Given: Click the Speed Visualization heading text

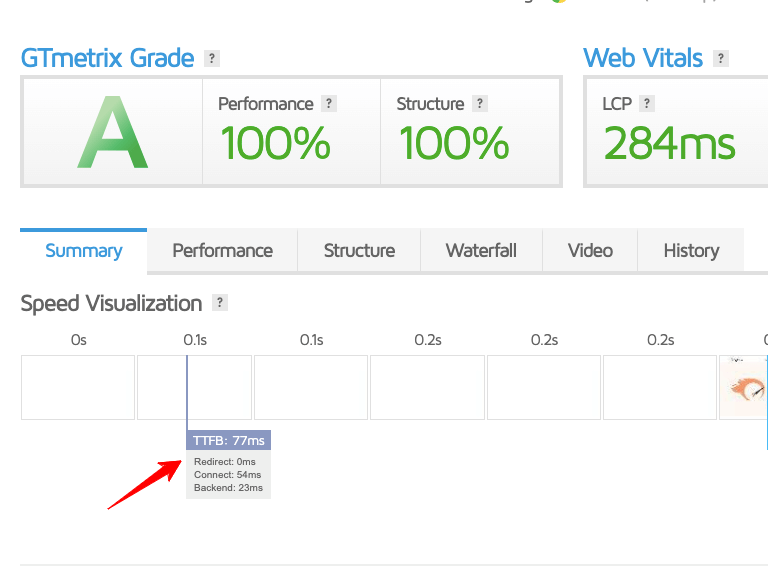Looking at the screenshot, I should pyautogui.click(x=111, y=303).
